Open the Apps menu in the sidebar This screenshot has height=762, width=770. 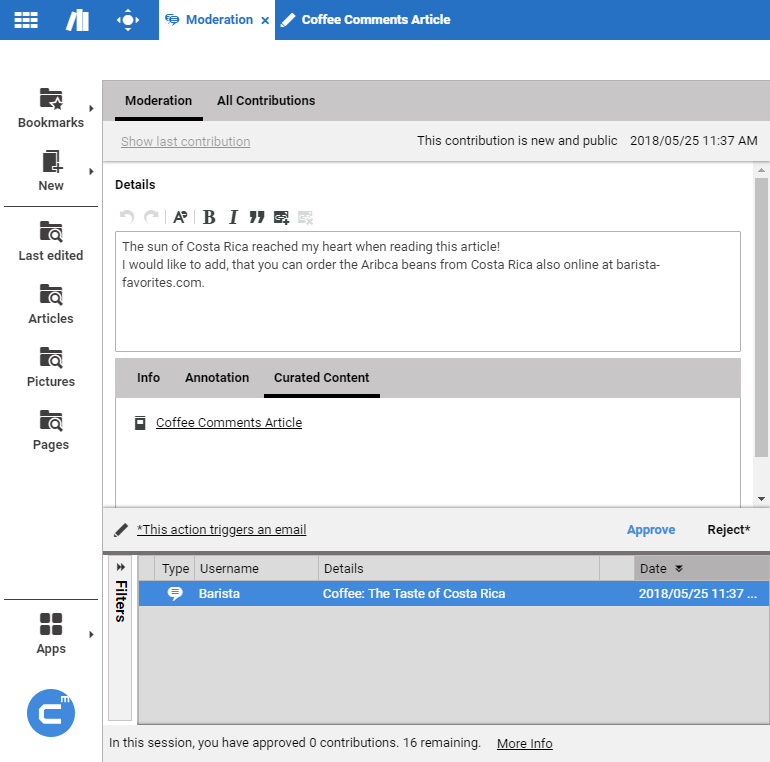pos(51,634)
